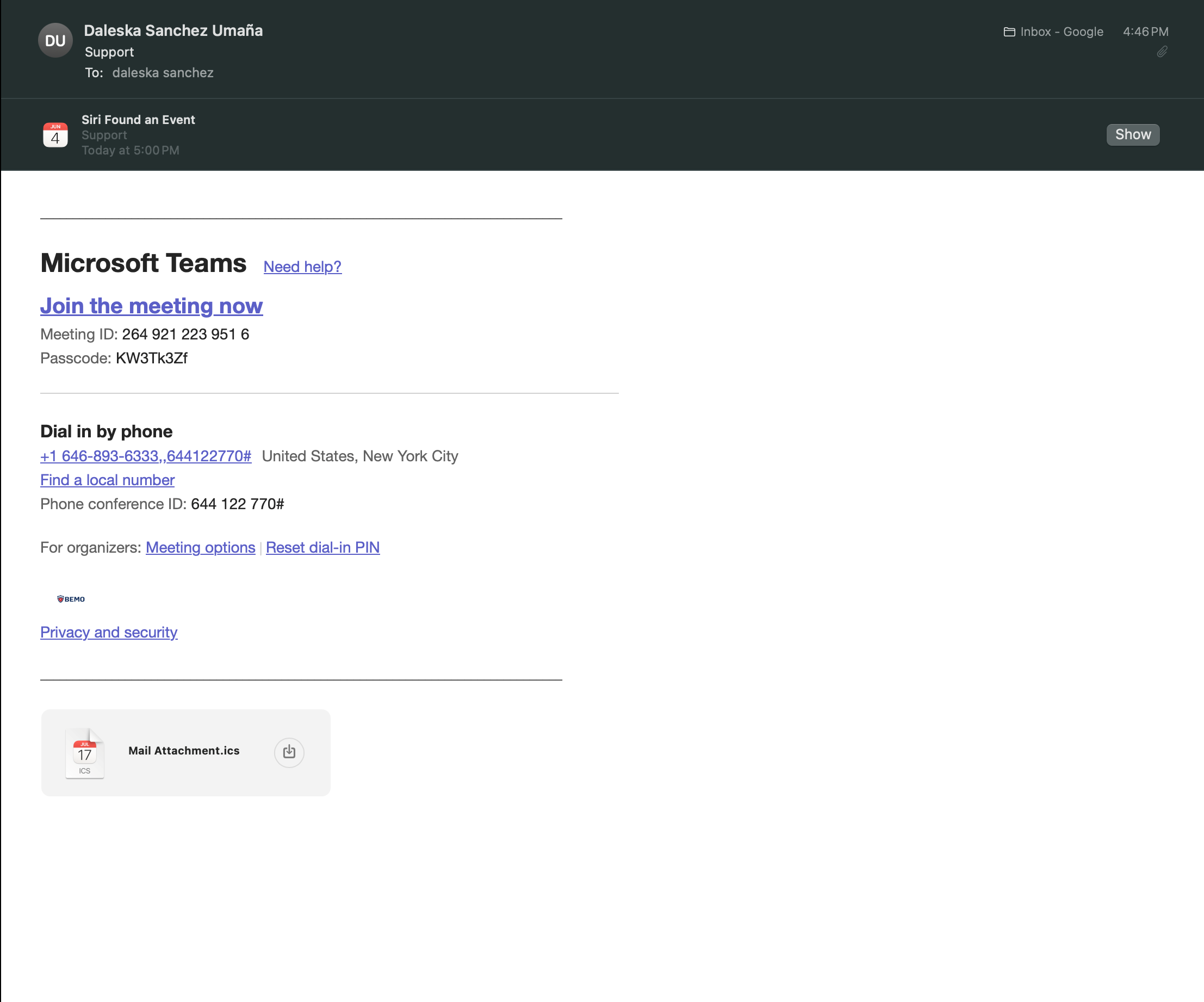Select Phone conference ID 644 122 770#

click(237, 504)
